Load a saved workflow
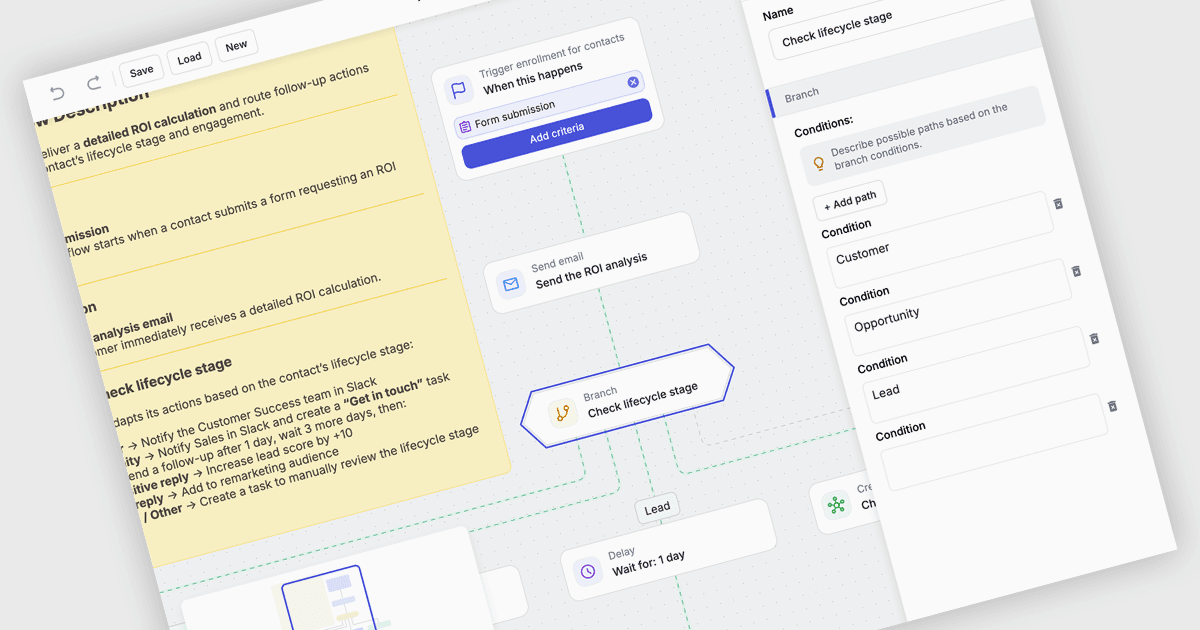1200x630 pixels. (x=189, y=59)
